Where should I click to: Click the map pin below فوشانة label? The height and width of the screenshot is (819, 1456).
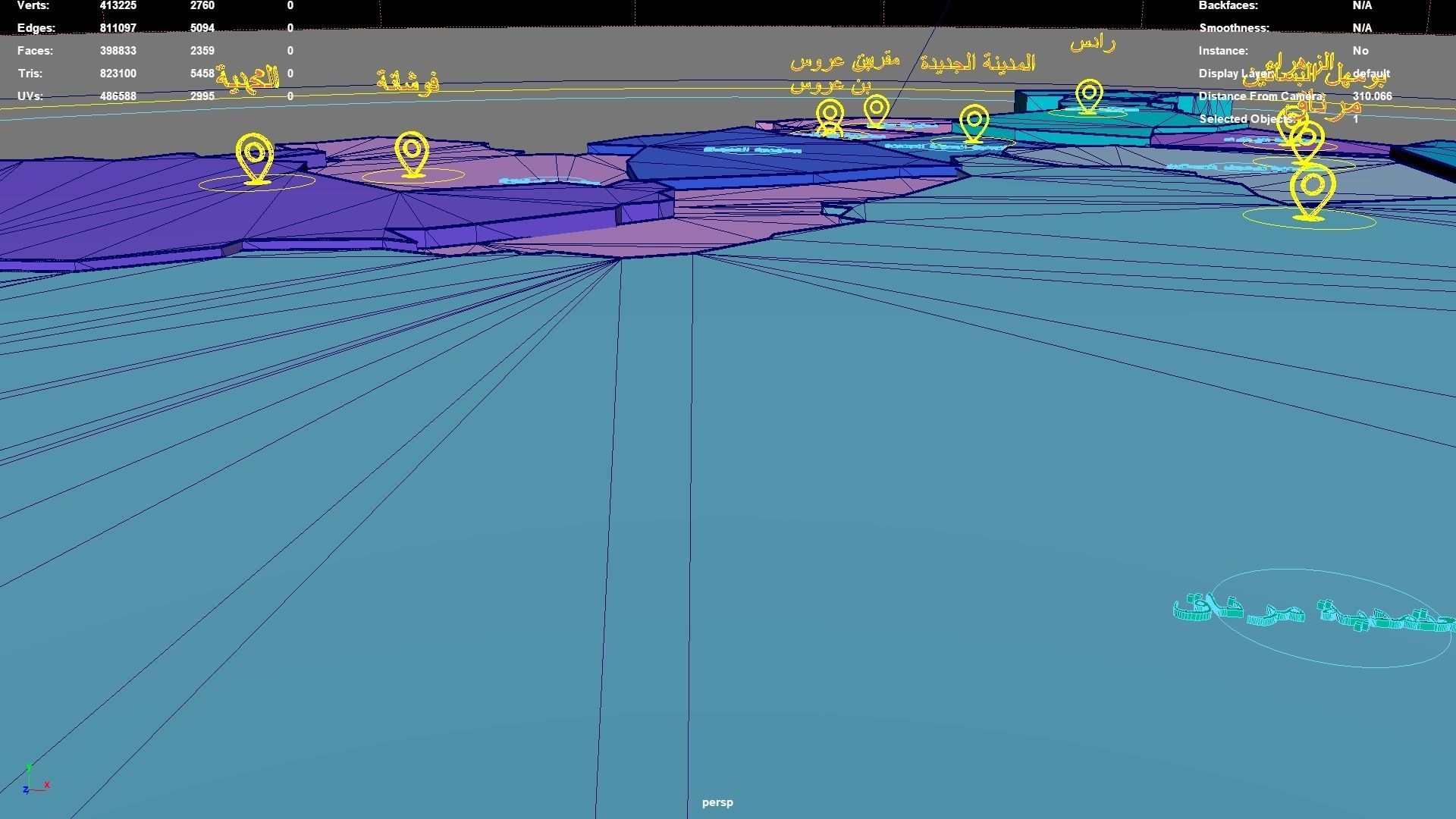412,152
